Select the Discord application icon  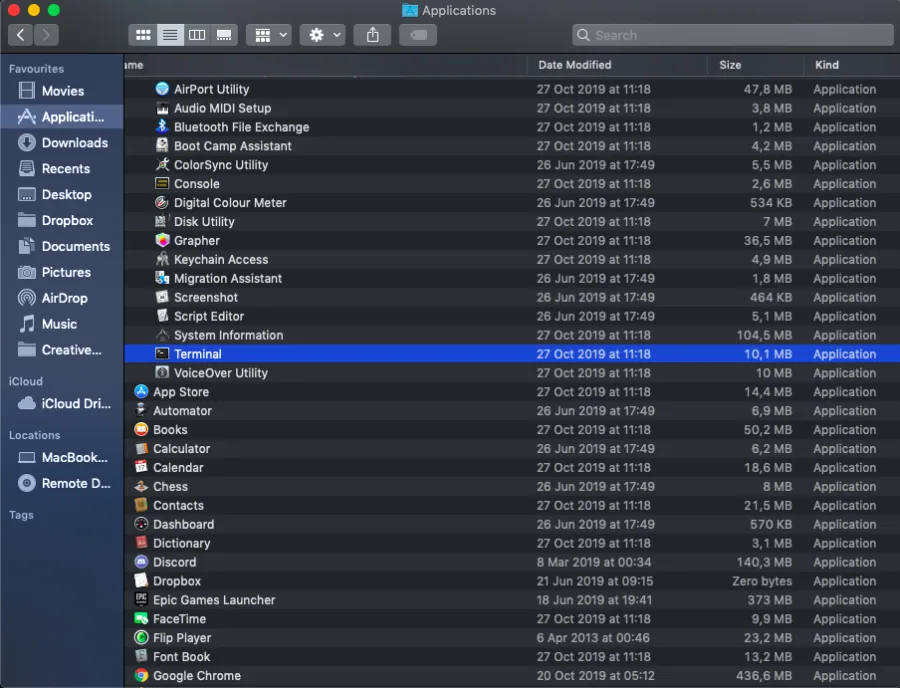(x=141, y=562)
